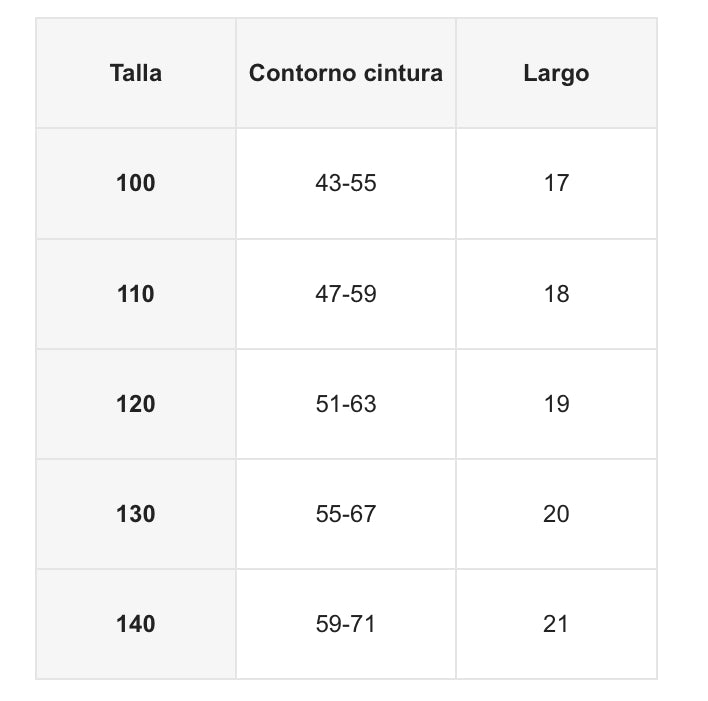This screenshot has height=701, width=708.
Task: Click the Largo value 17
Action: (x=556, y=183)
